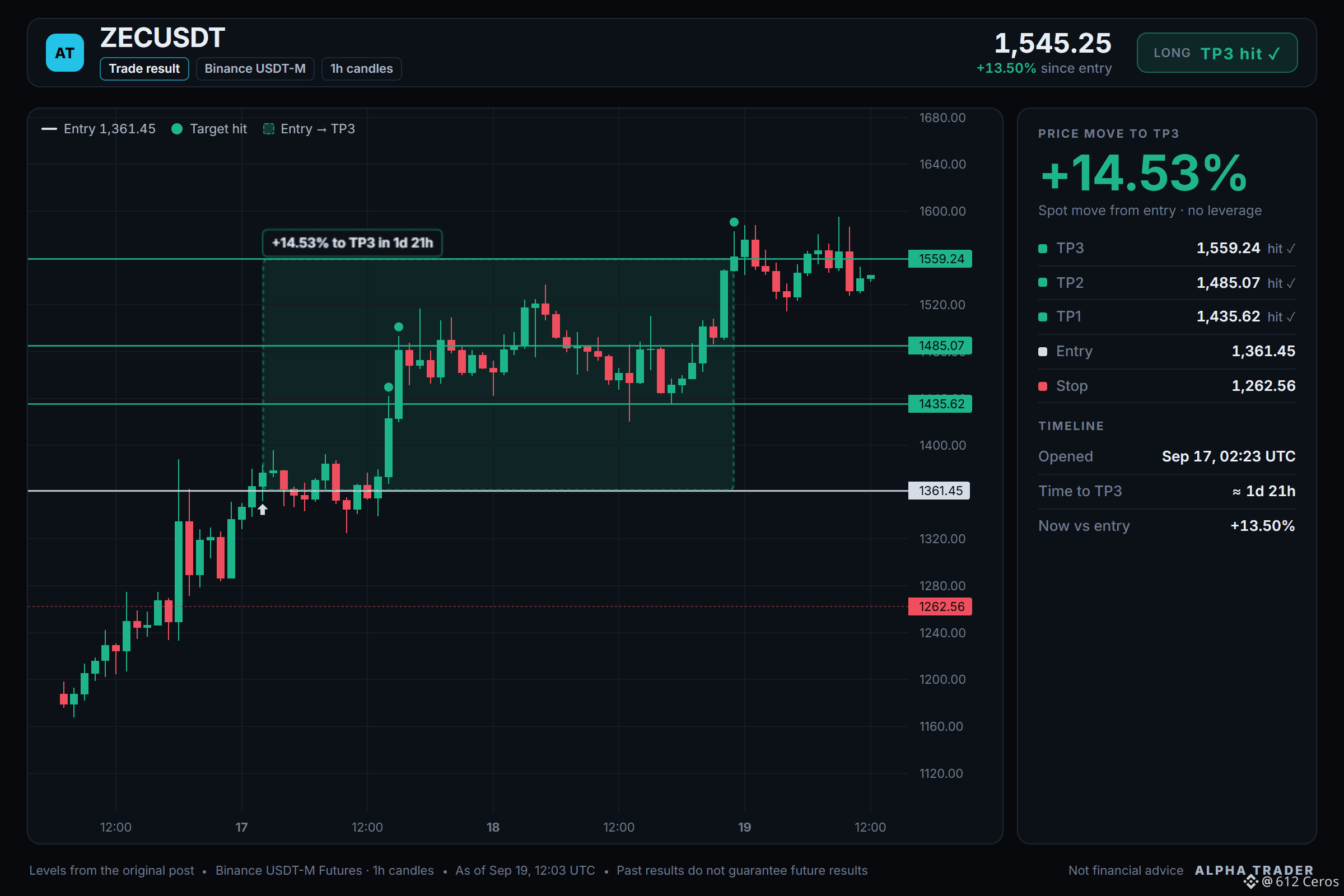The height and width of the screenshot is (896, 1344).
Task: Click the red 1262.56 stop label
Action: [940, 606]
